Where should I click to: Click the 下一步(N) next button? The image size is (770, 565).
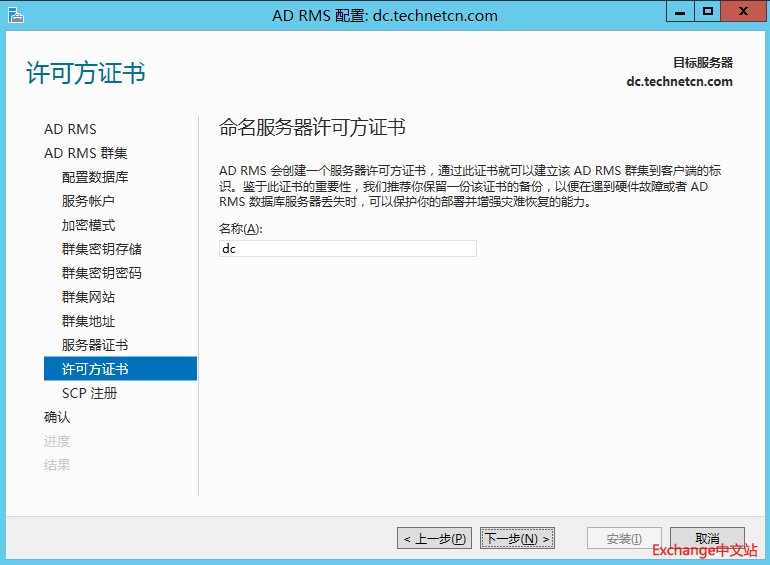point(517,539)
